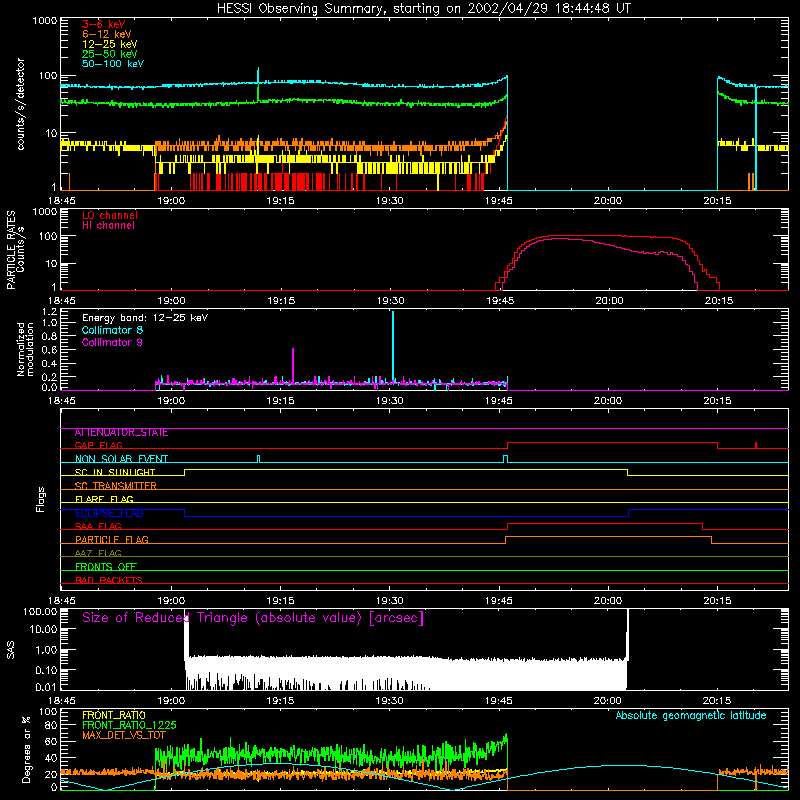800x800 pixels.
Task: Select the cyan 50-100 keV legend entry
Action: tap(113, 64)
